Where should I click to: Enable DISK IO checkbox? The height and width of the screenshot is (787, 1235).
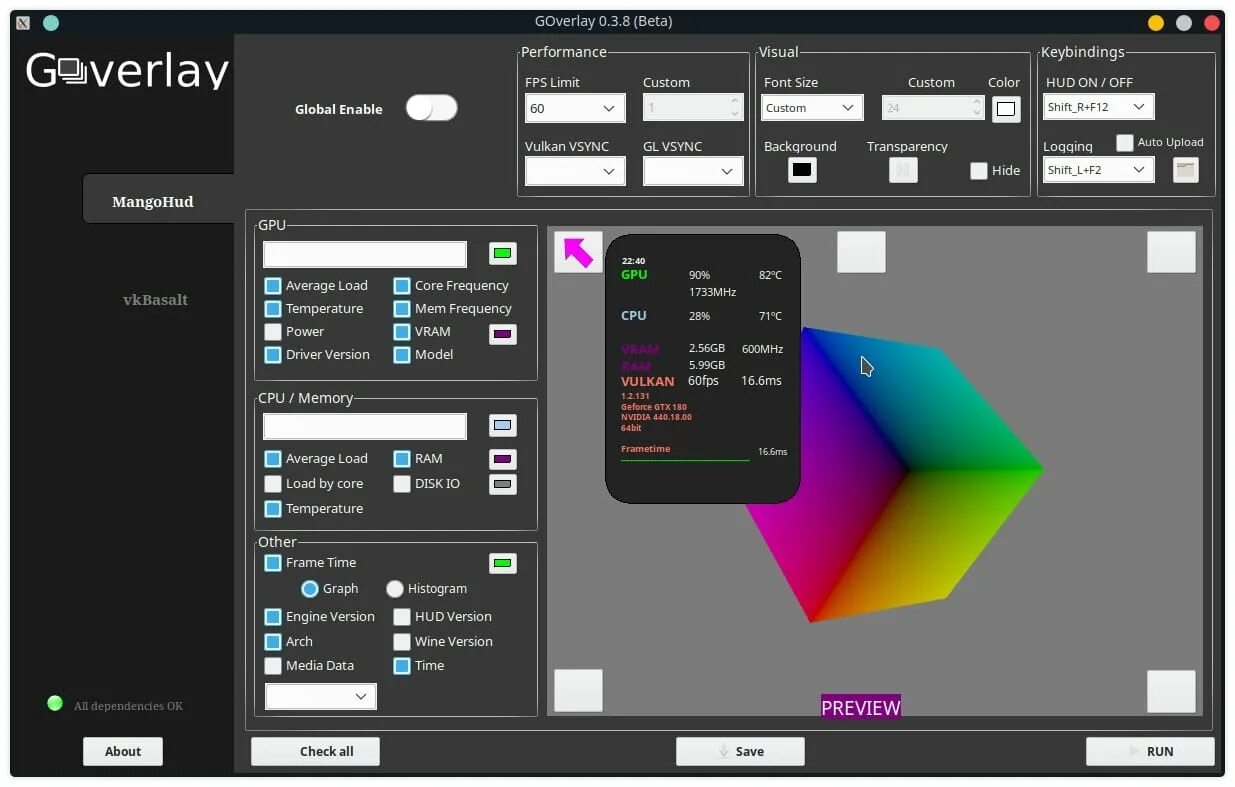[402, 483]
